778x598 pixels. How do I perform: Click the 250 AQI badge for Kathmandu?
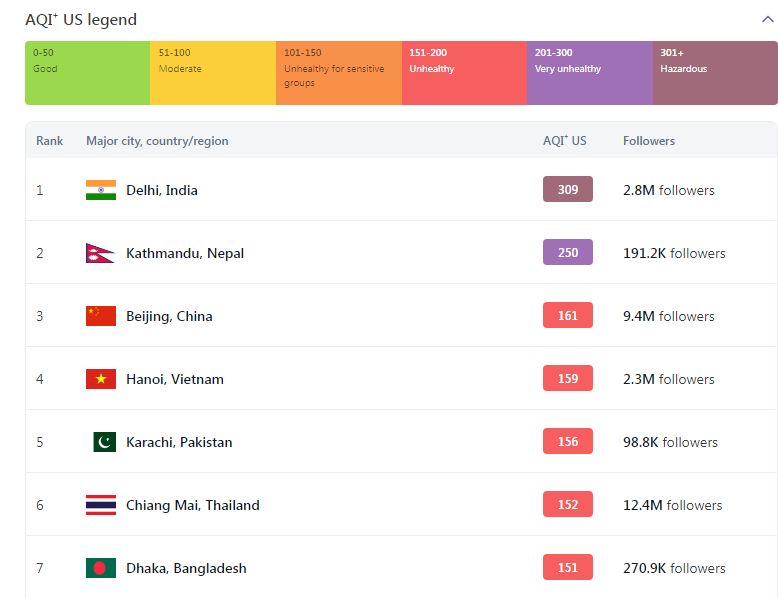pyautogui.click(x=568, y=252)
